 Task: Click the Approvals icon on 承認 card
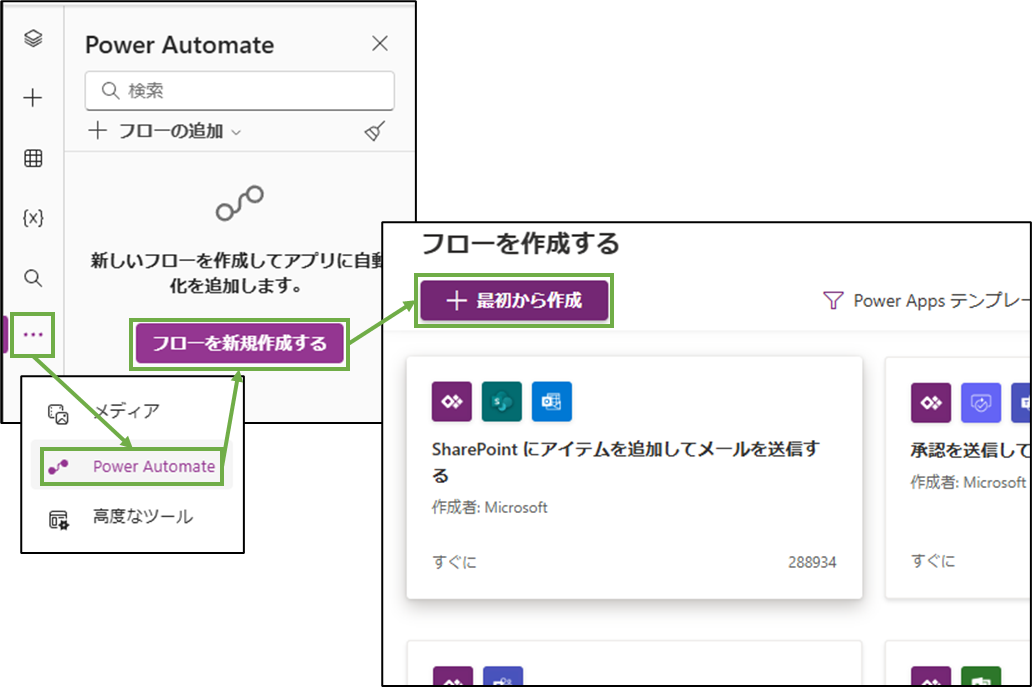(x=981, y=403)
